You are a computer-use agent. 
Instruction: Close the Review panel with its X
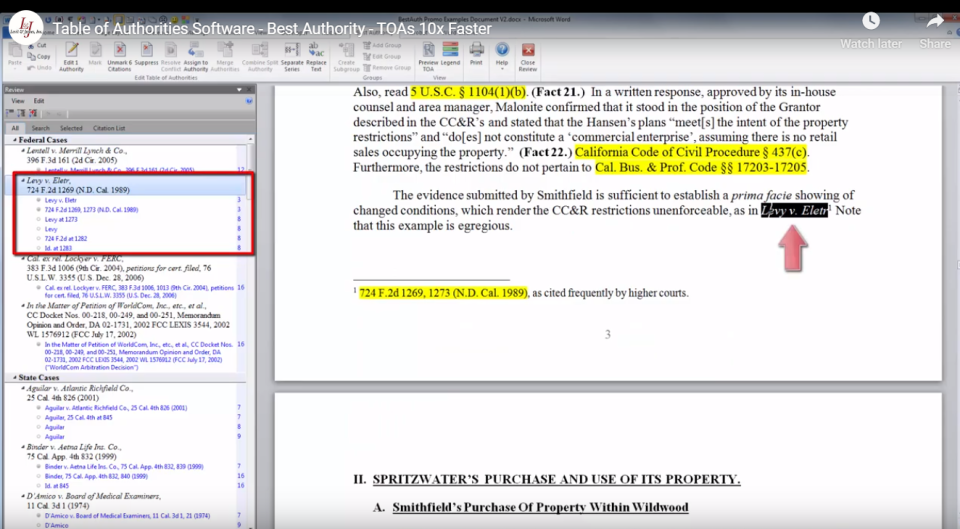[x=249, y=90]
